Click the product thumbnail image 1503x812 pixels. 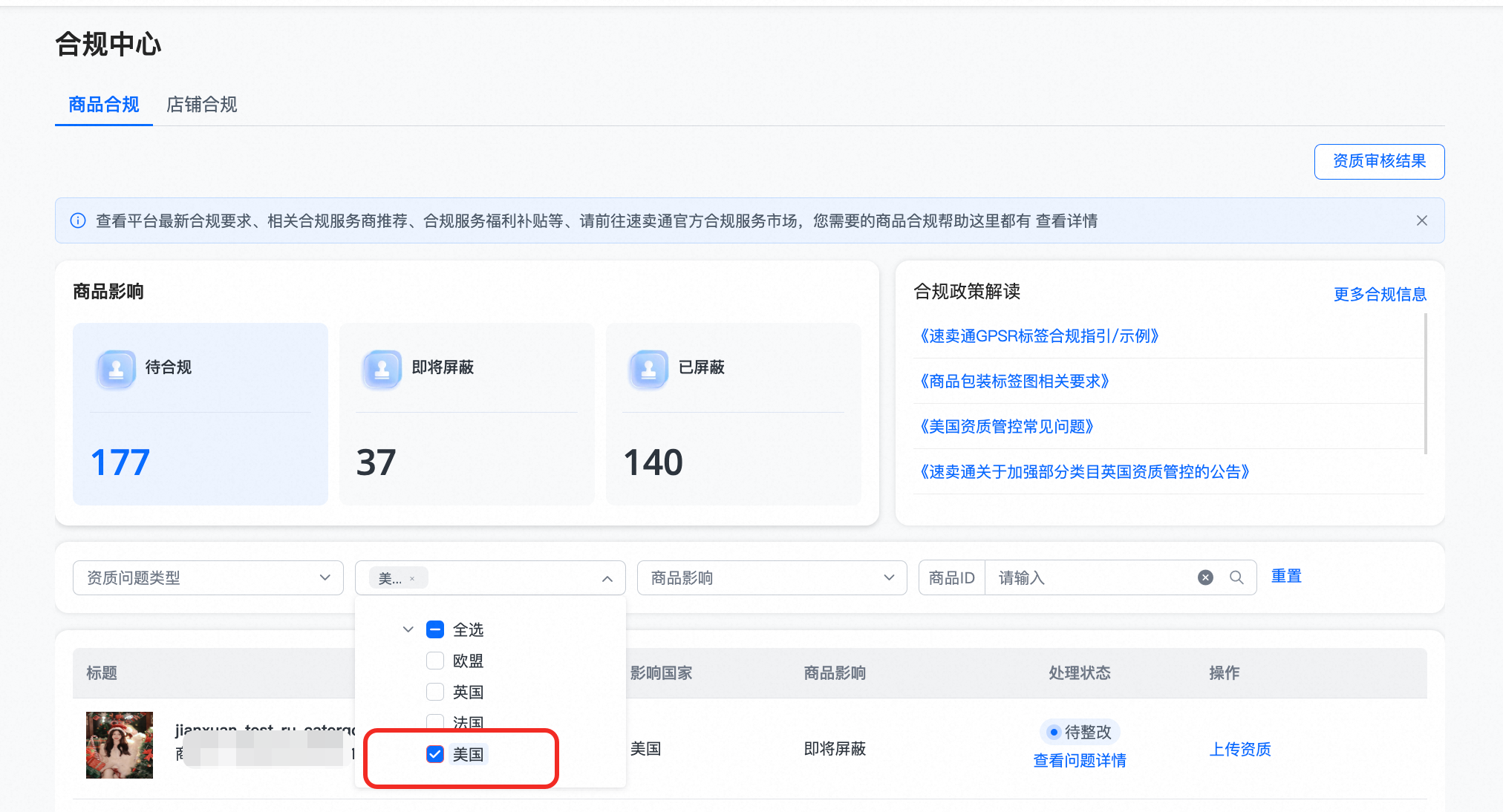120,745
